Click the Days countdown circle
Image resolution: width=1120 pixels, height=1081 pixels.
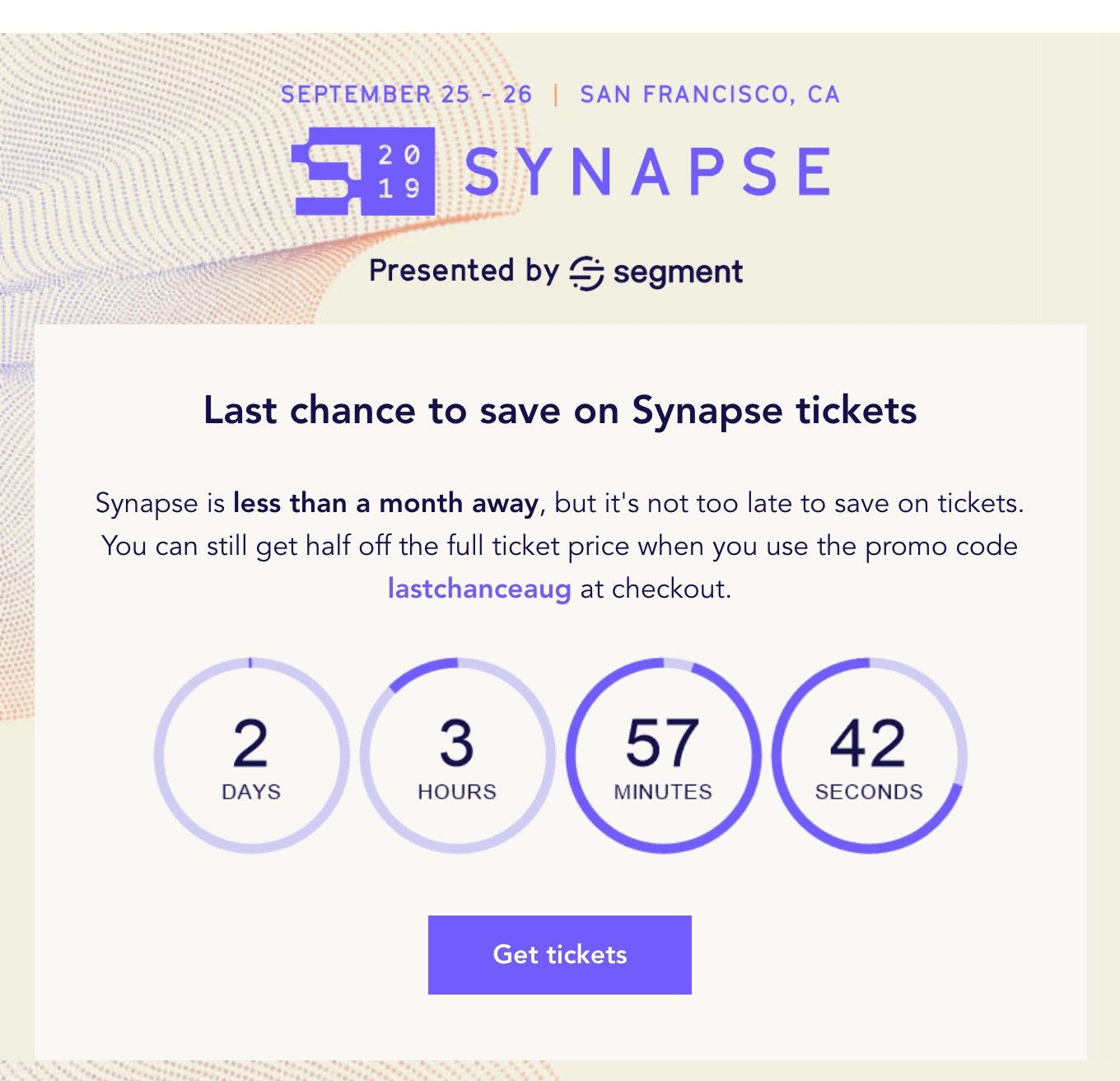(x=251, y=755)
